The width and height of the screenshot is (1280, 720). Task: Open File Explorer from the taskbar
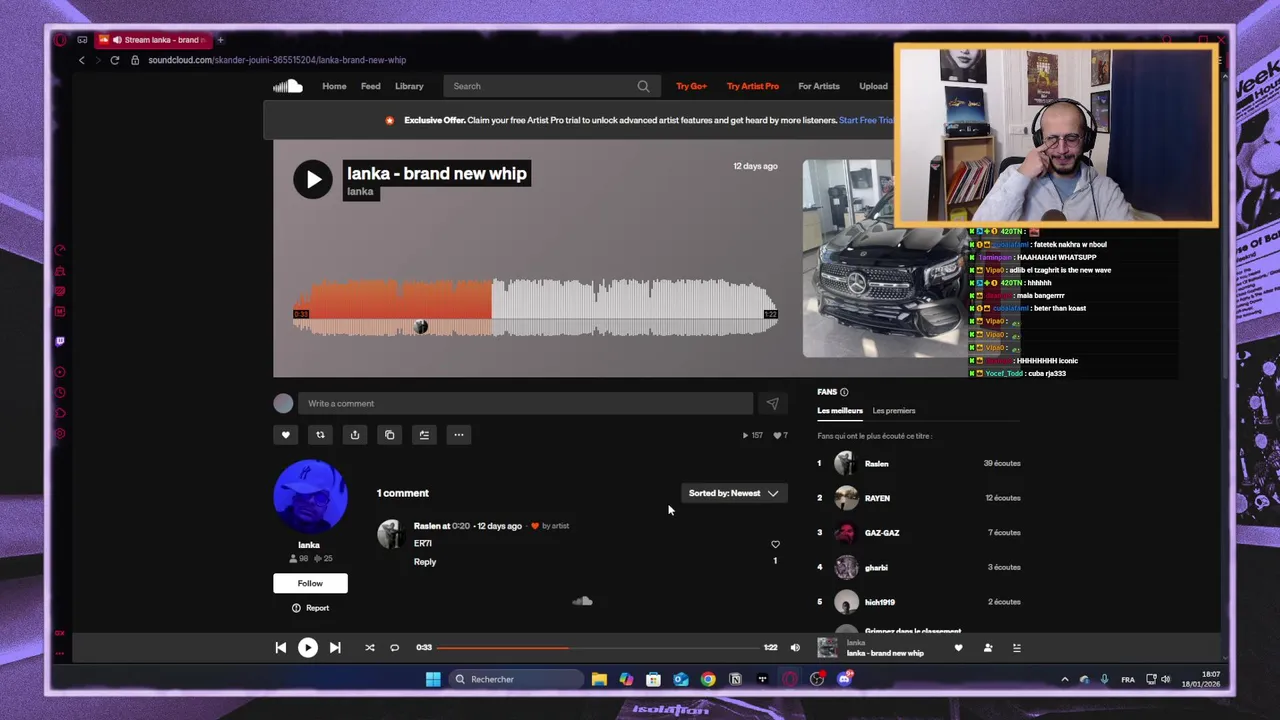click(x=599, y=679)
